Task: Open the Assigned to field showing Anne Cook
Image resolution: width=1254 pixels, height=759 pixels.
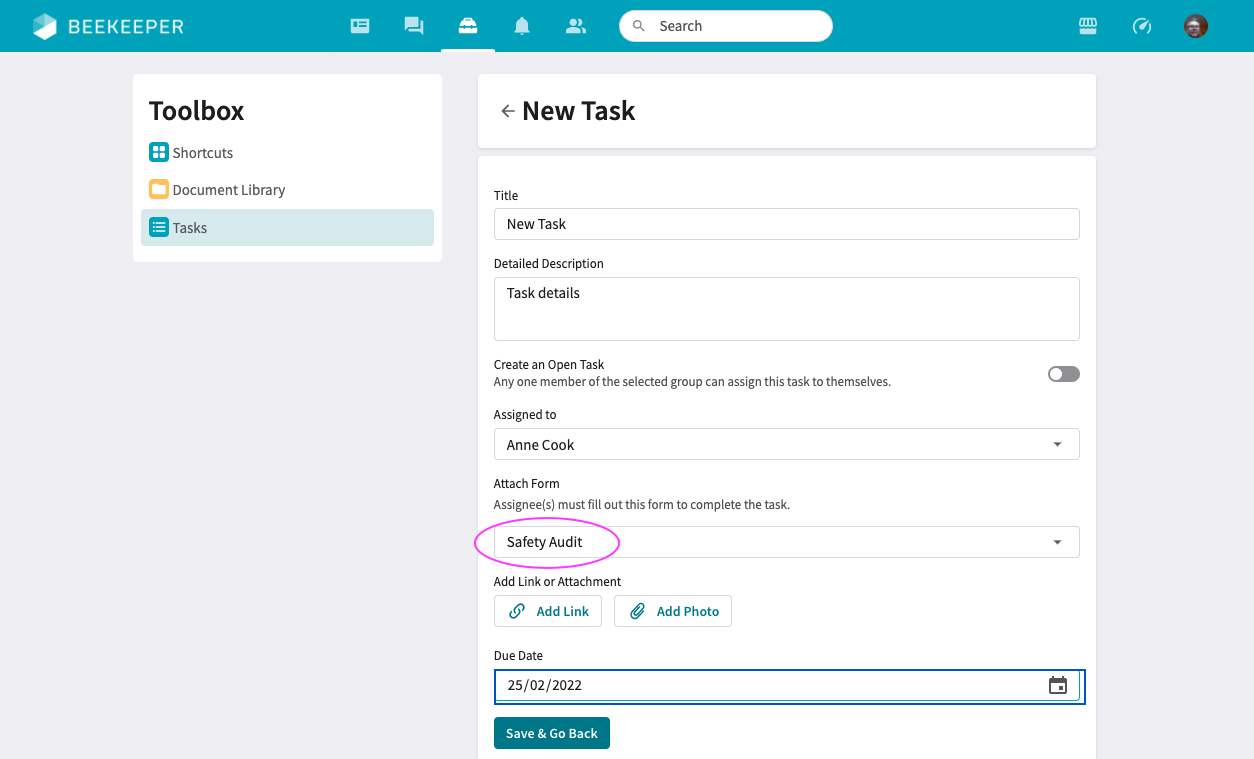Action: pyautogui.click(x=787, y=444)
